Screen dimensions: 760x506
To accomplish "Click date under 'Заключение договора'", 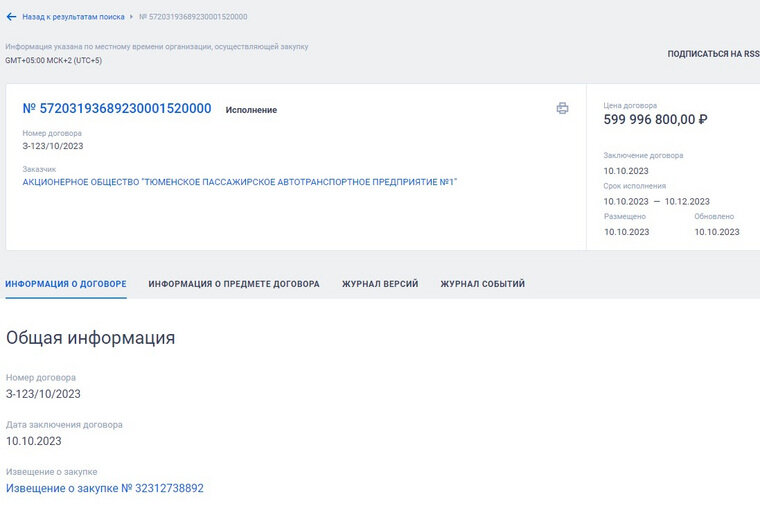I will tap(626, 171).
